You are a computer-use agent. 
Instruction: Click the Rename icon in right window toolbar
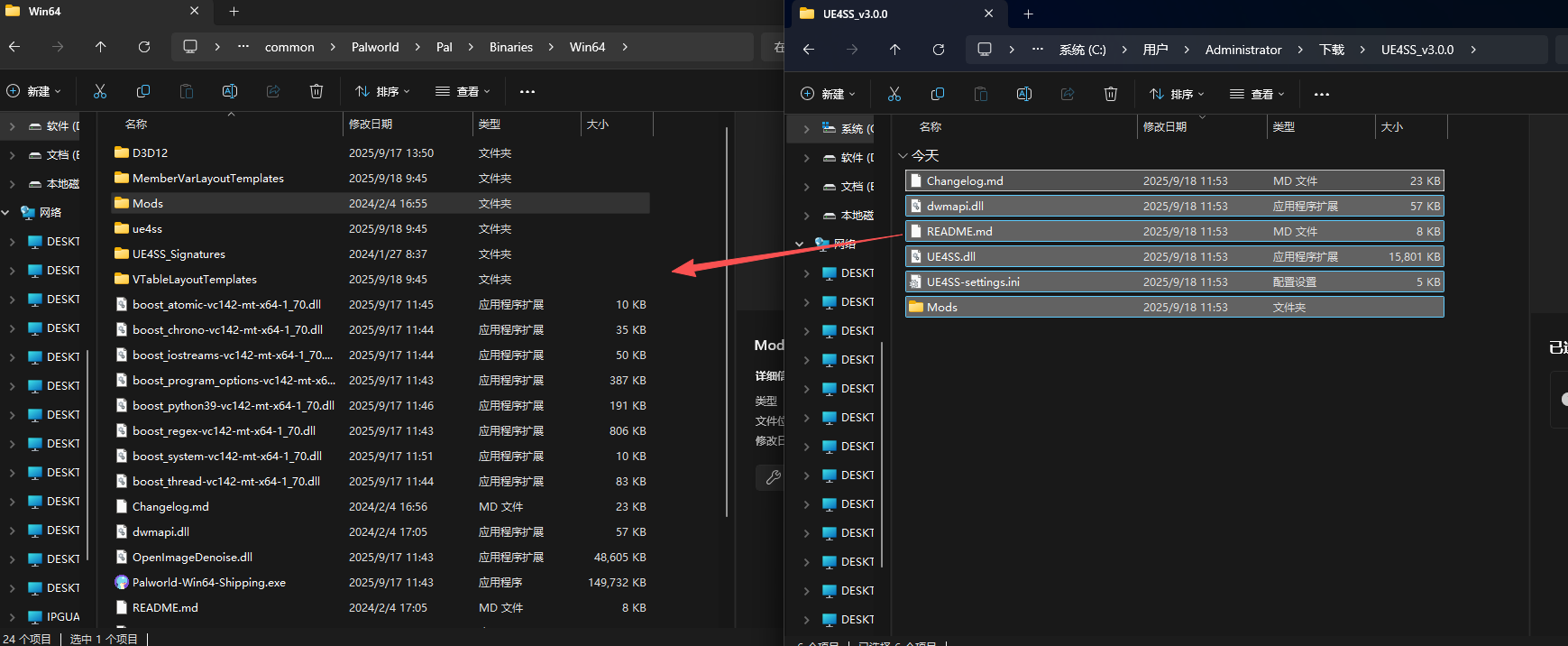[1024, 94]
